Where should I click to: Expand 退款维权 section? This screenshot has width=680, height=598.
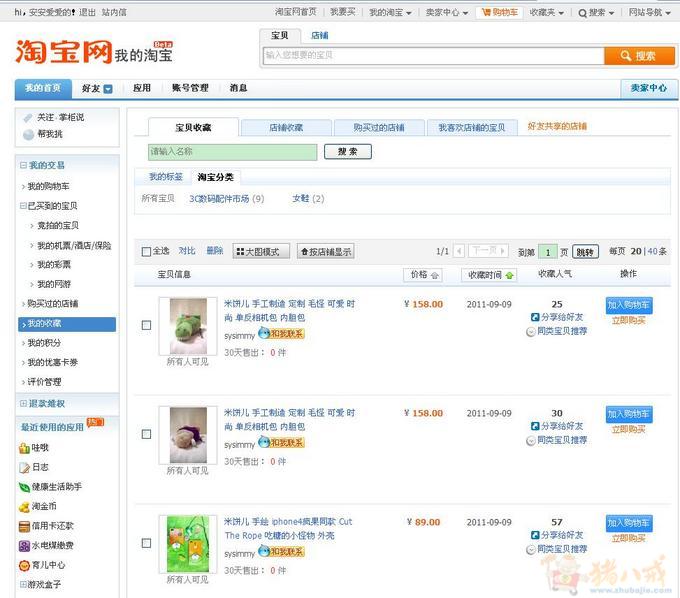click(x=23, y=404)
